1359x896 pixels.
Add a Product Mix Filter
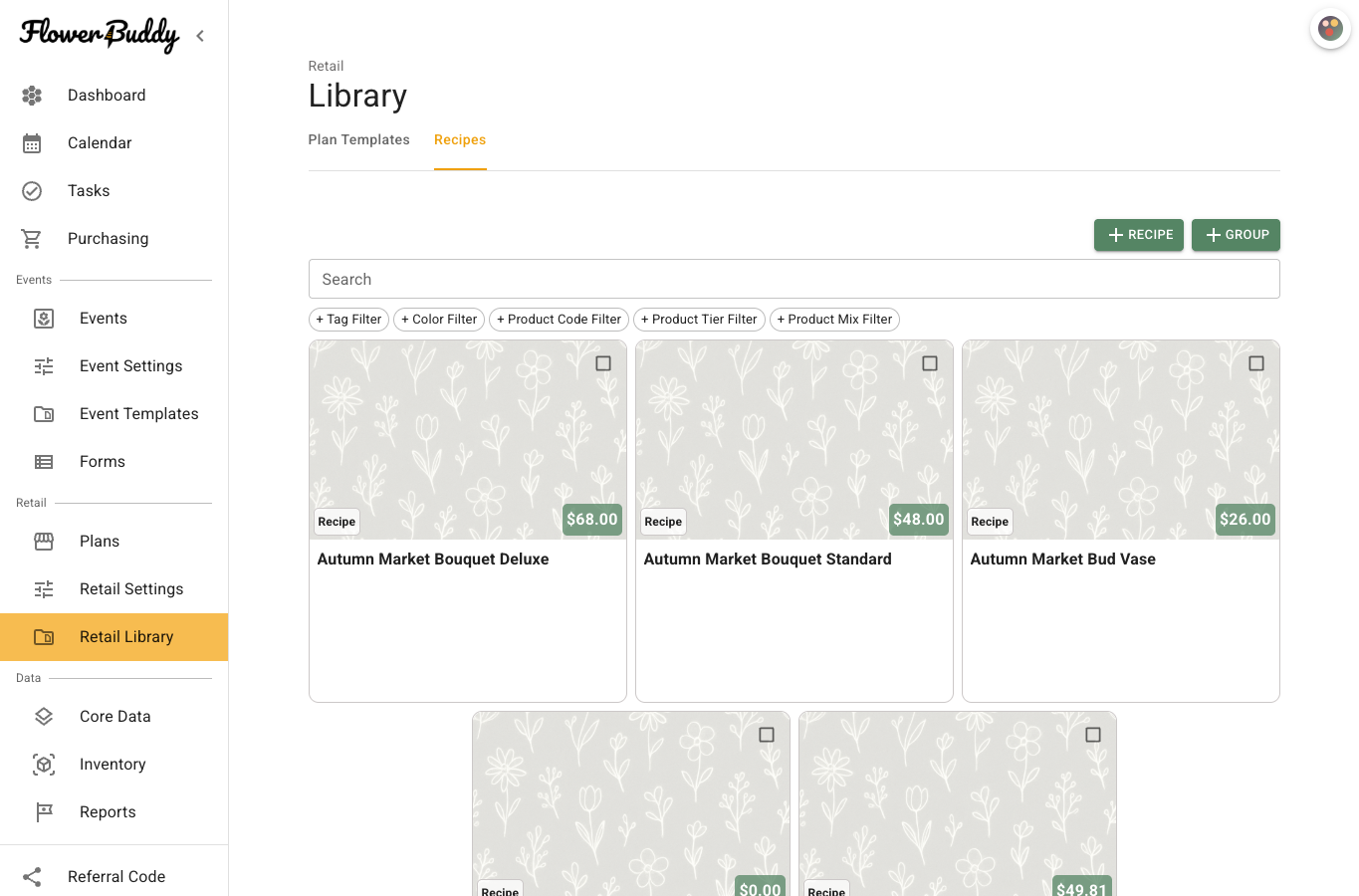[x=834, y=320]
